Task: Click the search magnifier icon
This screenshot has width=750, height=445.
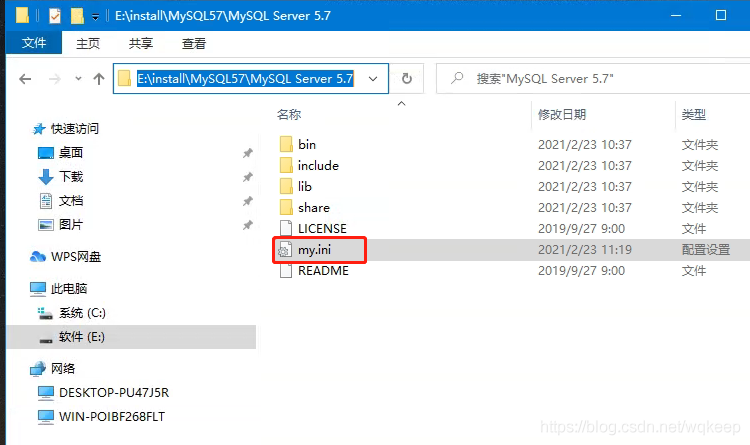Action: (x=457, y=78)
